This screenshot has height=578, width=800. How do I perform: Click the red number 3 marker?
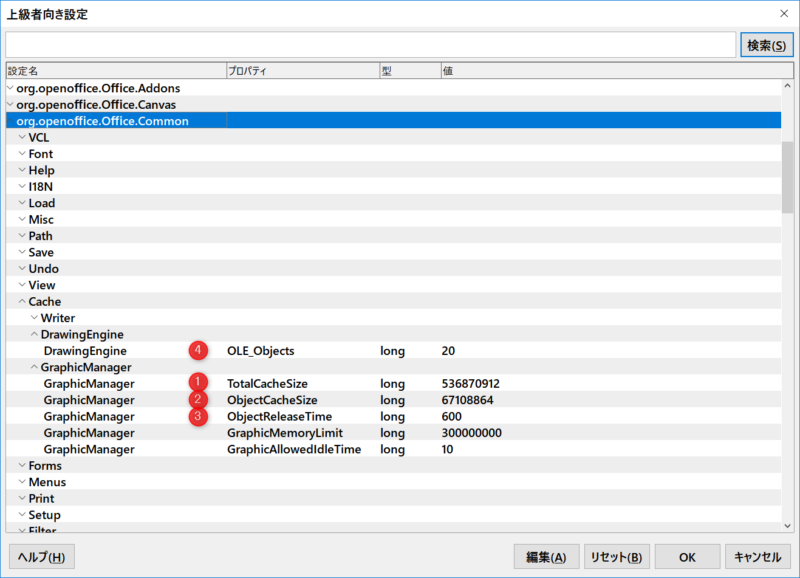198,416
